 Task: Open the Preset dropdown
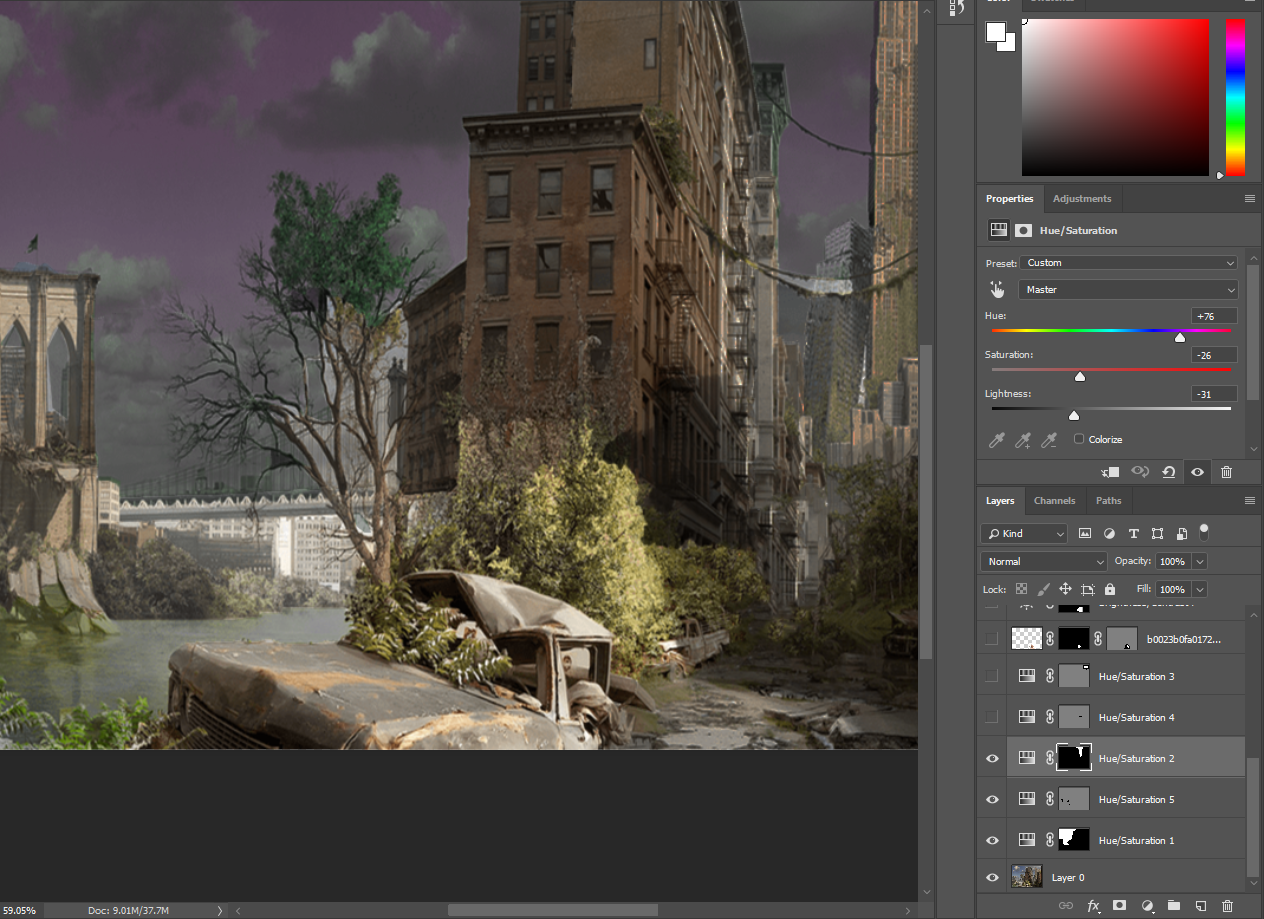[1129, 262]
